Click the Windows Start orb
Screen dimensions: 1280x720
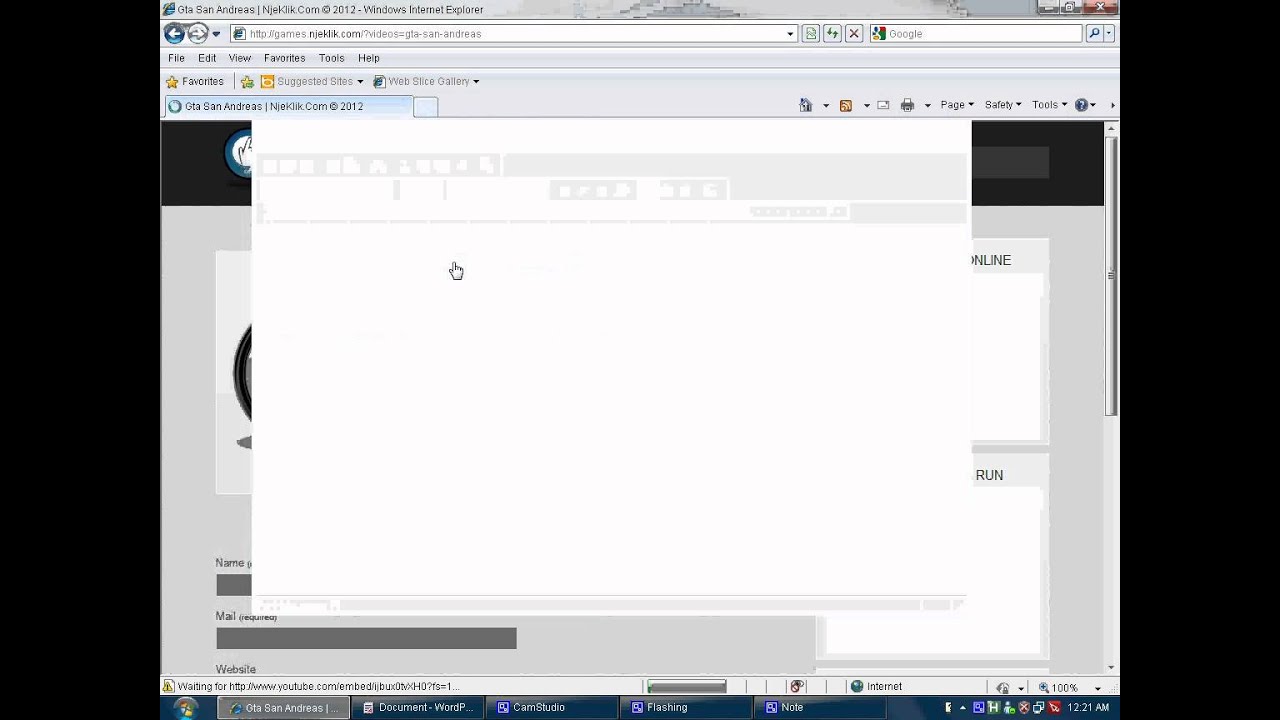186,708
